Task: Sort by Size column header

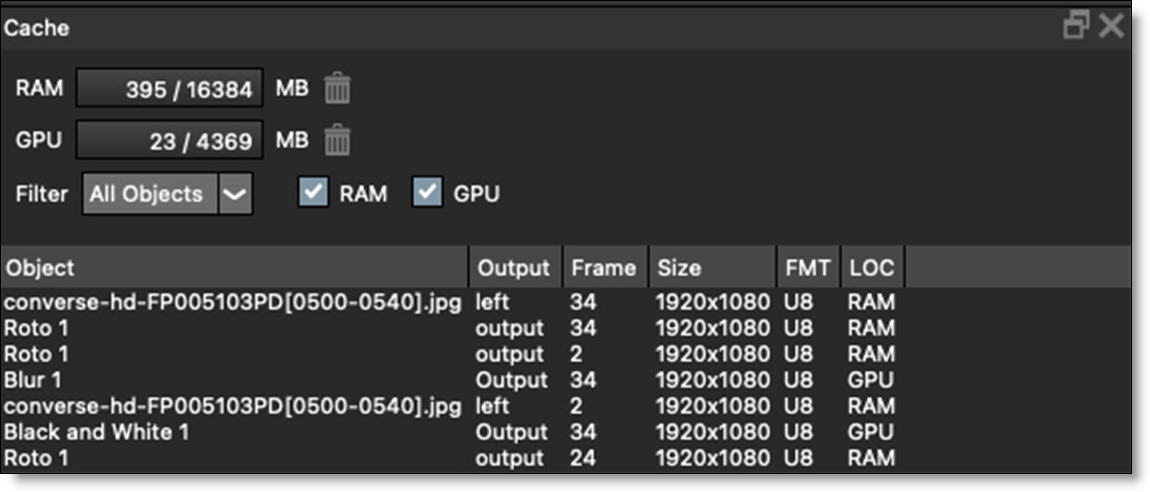Action: (x=712, y=268)
